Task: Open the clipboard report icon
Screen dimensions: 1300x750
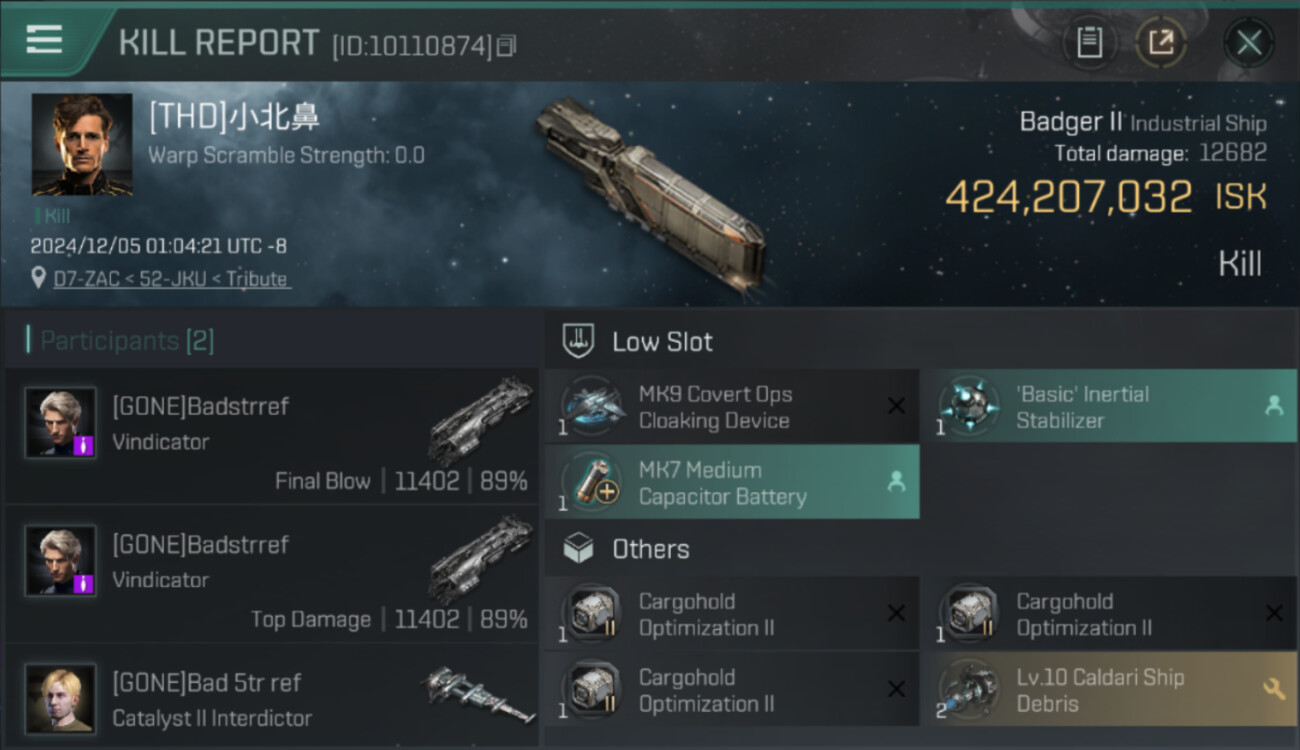Action: 1089,42
